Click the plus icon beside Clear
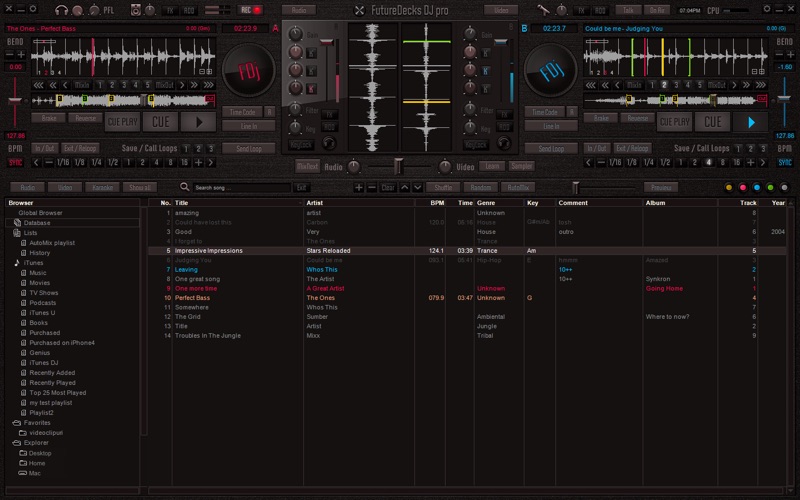This screenshot has width=800, height=500. click(359, 187)
